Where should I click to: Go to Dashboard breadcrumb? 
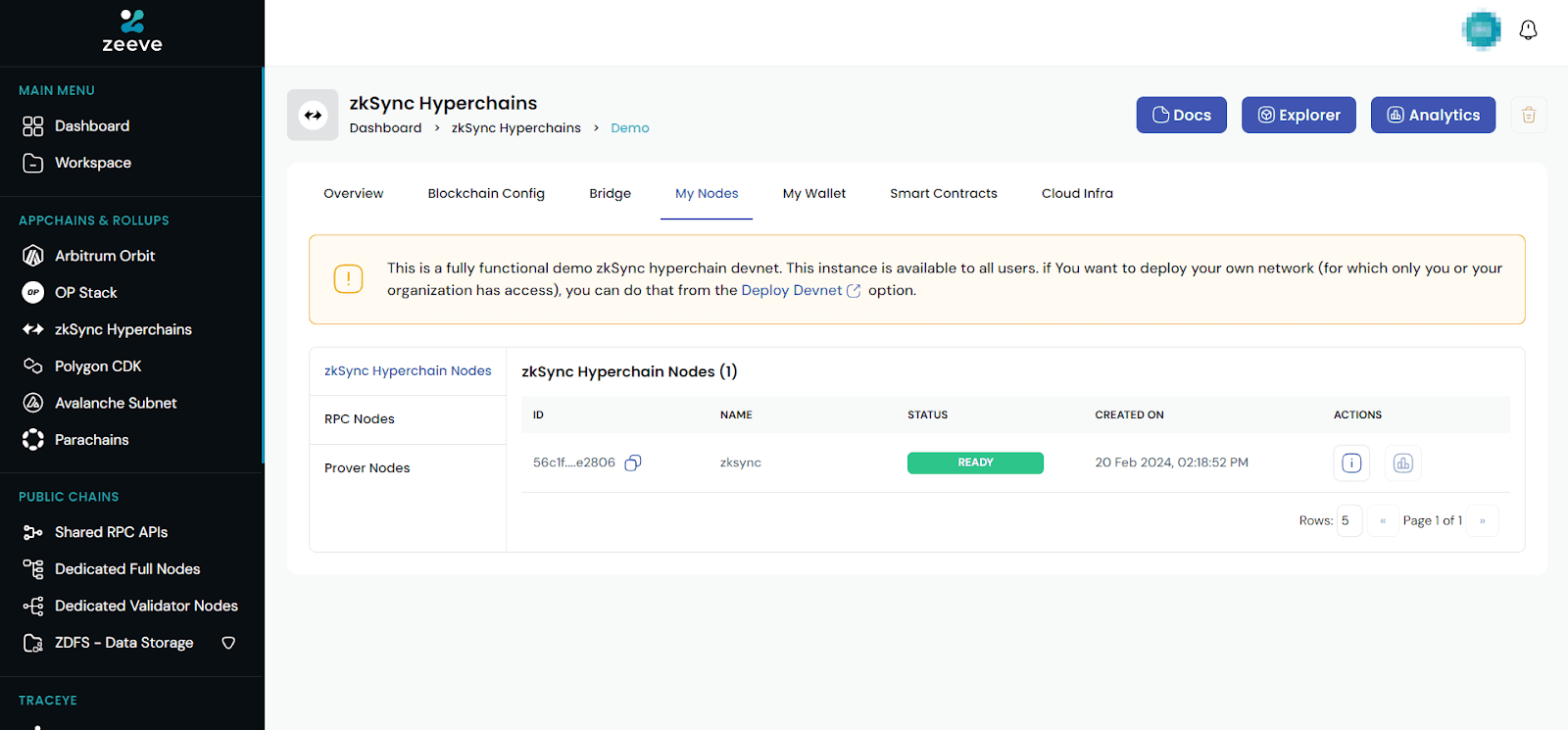point(385,127)
